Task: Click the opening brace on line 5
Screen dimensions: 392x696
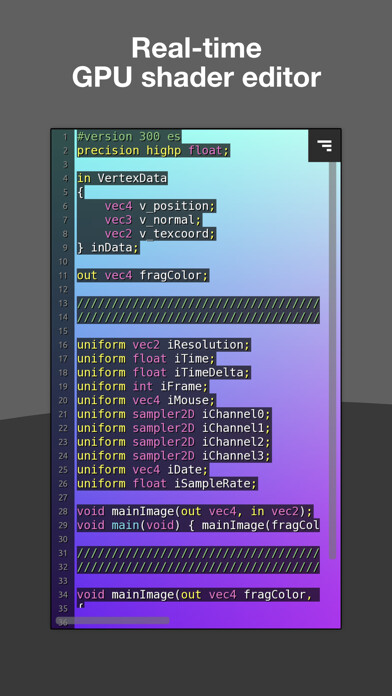Action: point(80,192)
